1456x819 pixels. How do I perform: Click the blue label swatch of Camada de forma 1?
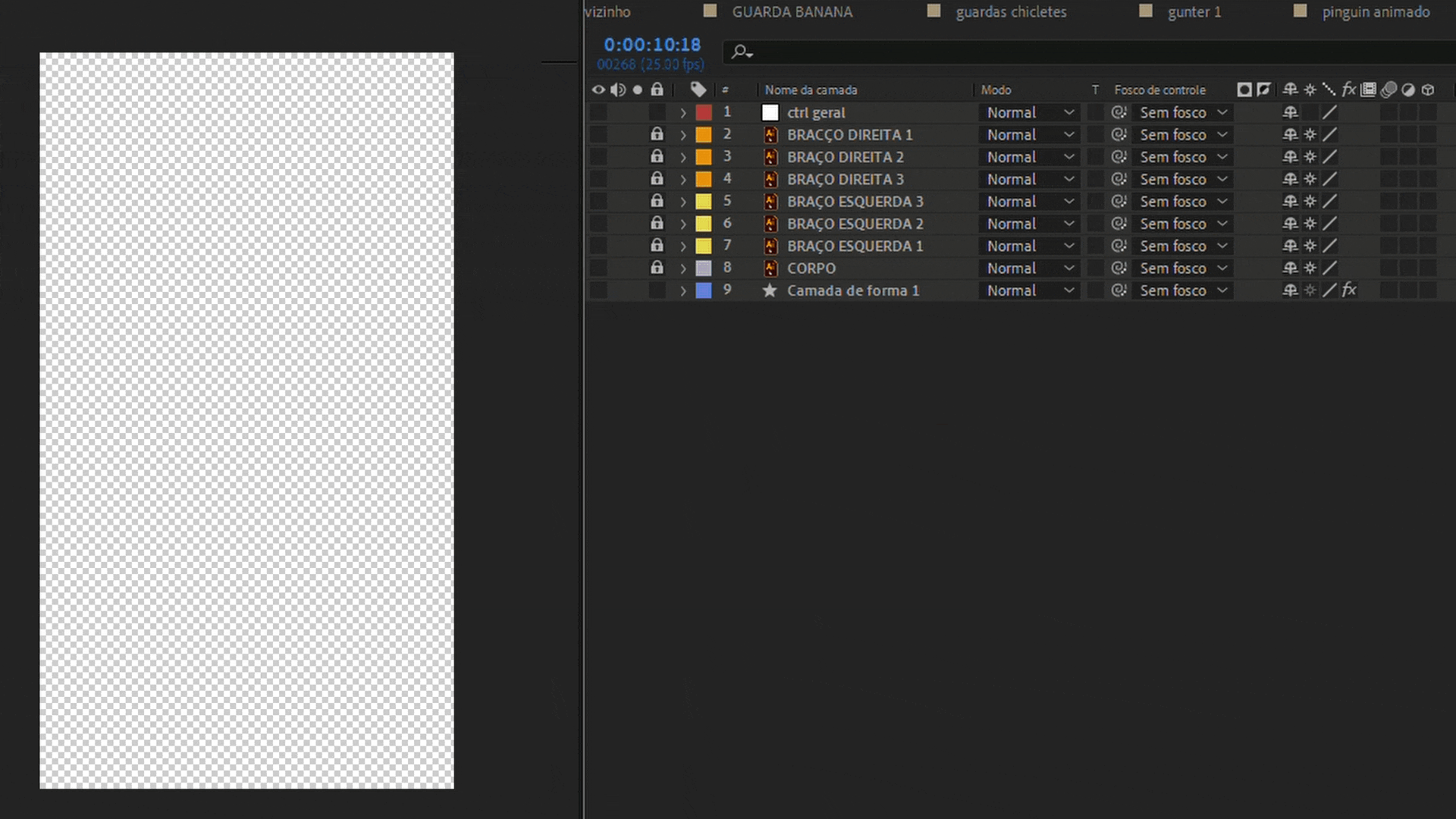click(704, 290)
